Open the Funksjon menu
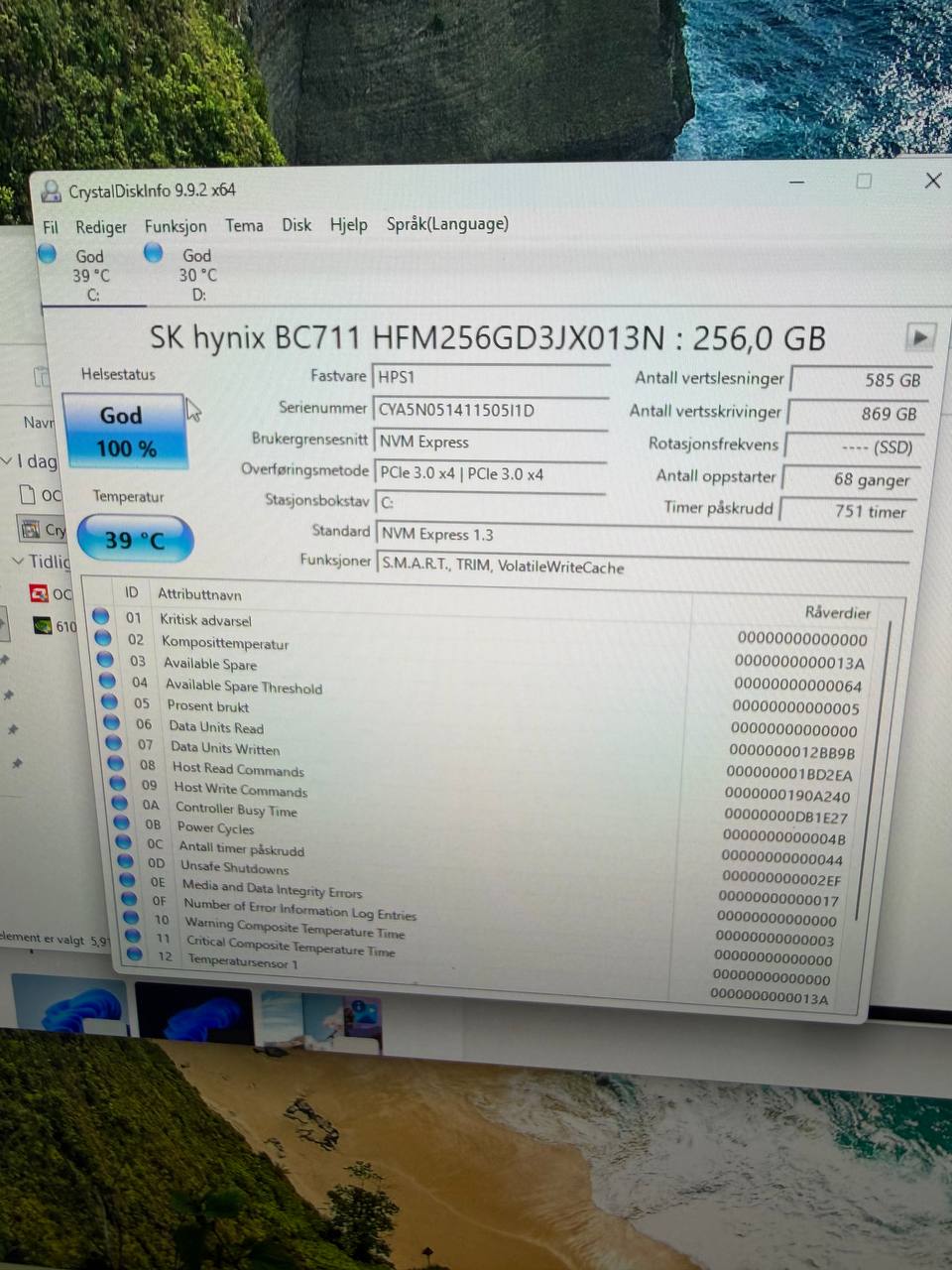Screen dimensions: 952x1270 (176, 226)
